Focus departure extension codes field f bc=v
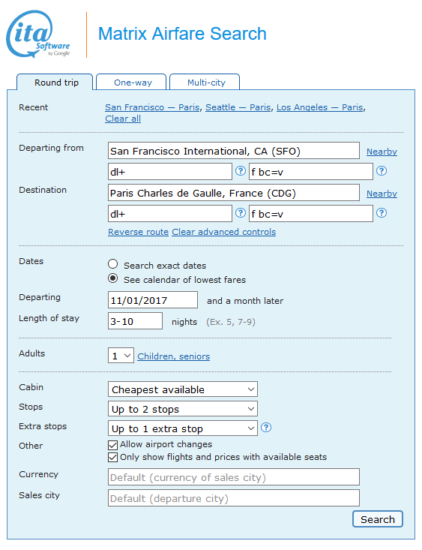Viewport: 422px width, 550px height. coord(311,172)
